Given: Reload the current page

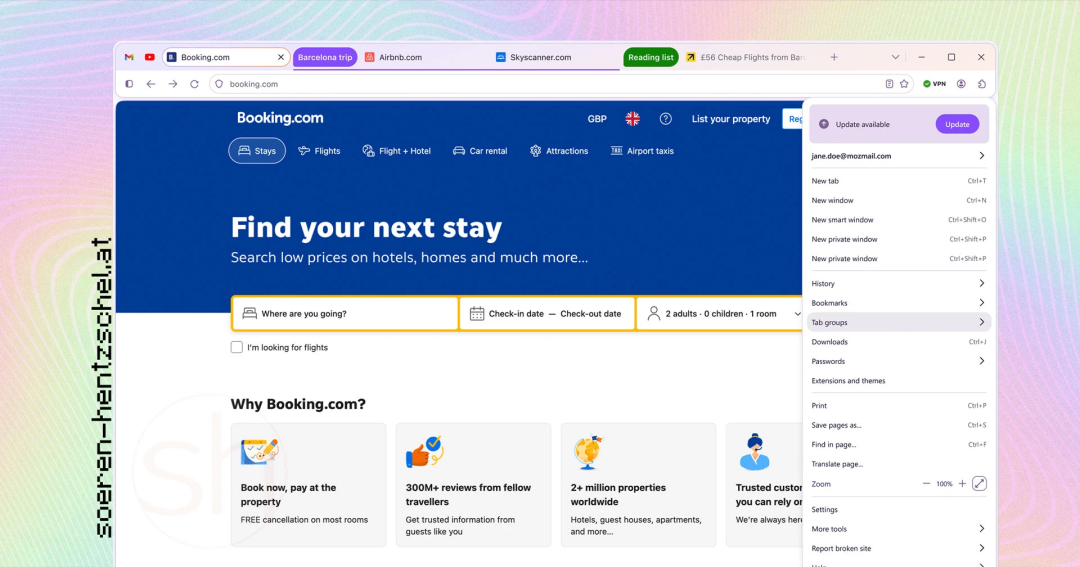Looking at the screenshot, I should (194, 84).
